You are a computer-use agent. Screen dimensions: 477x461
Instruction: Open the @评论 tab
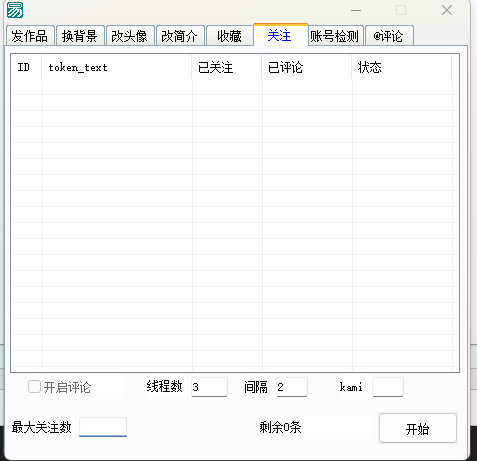pos(389,36)
